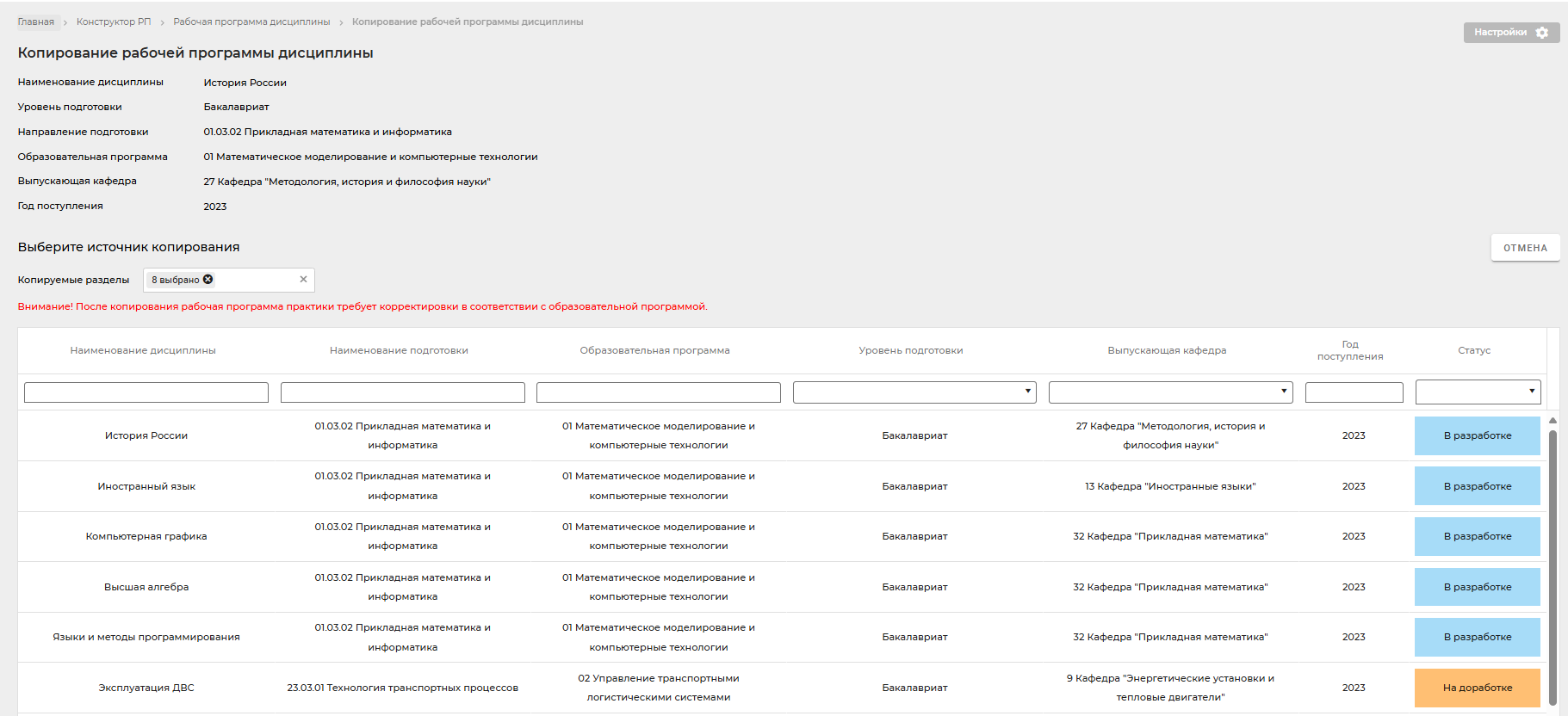
Task: Click the gear icon in Настройки button
Action: tap(1541, 33)
